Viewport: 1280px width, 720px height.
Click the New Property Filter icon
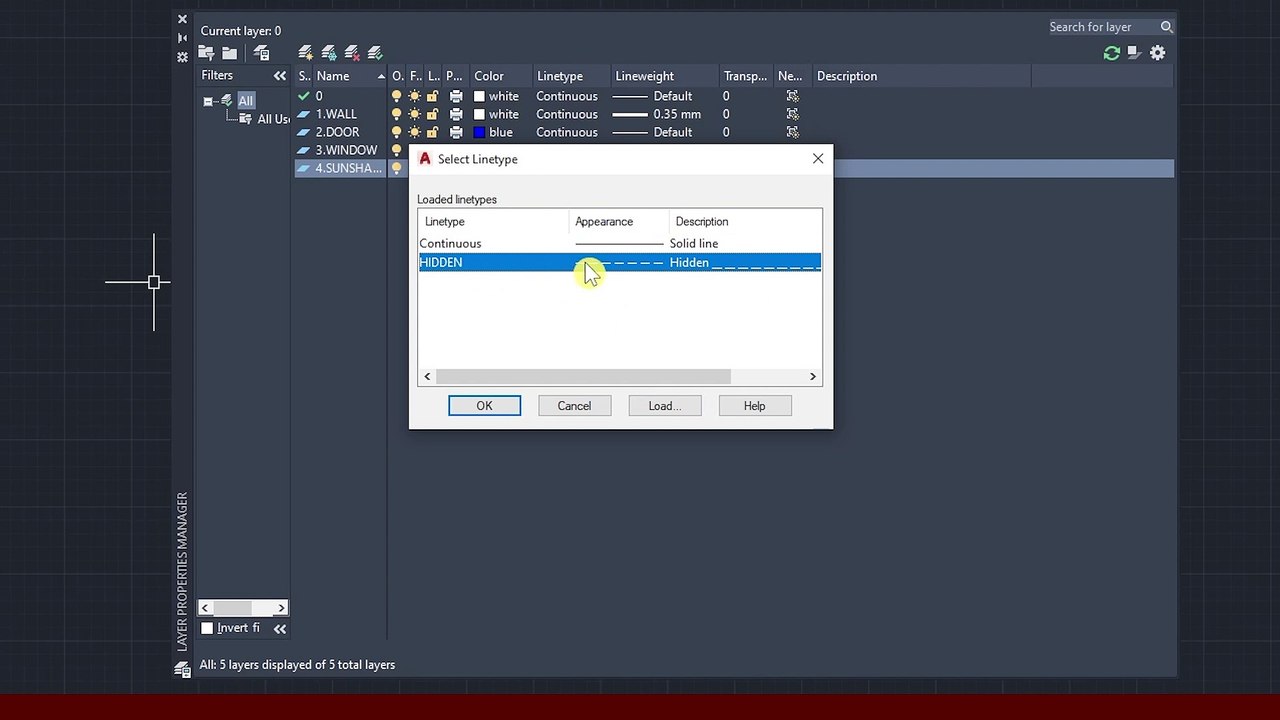pyautogui.click(x=206, y=53)
